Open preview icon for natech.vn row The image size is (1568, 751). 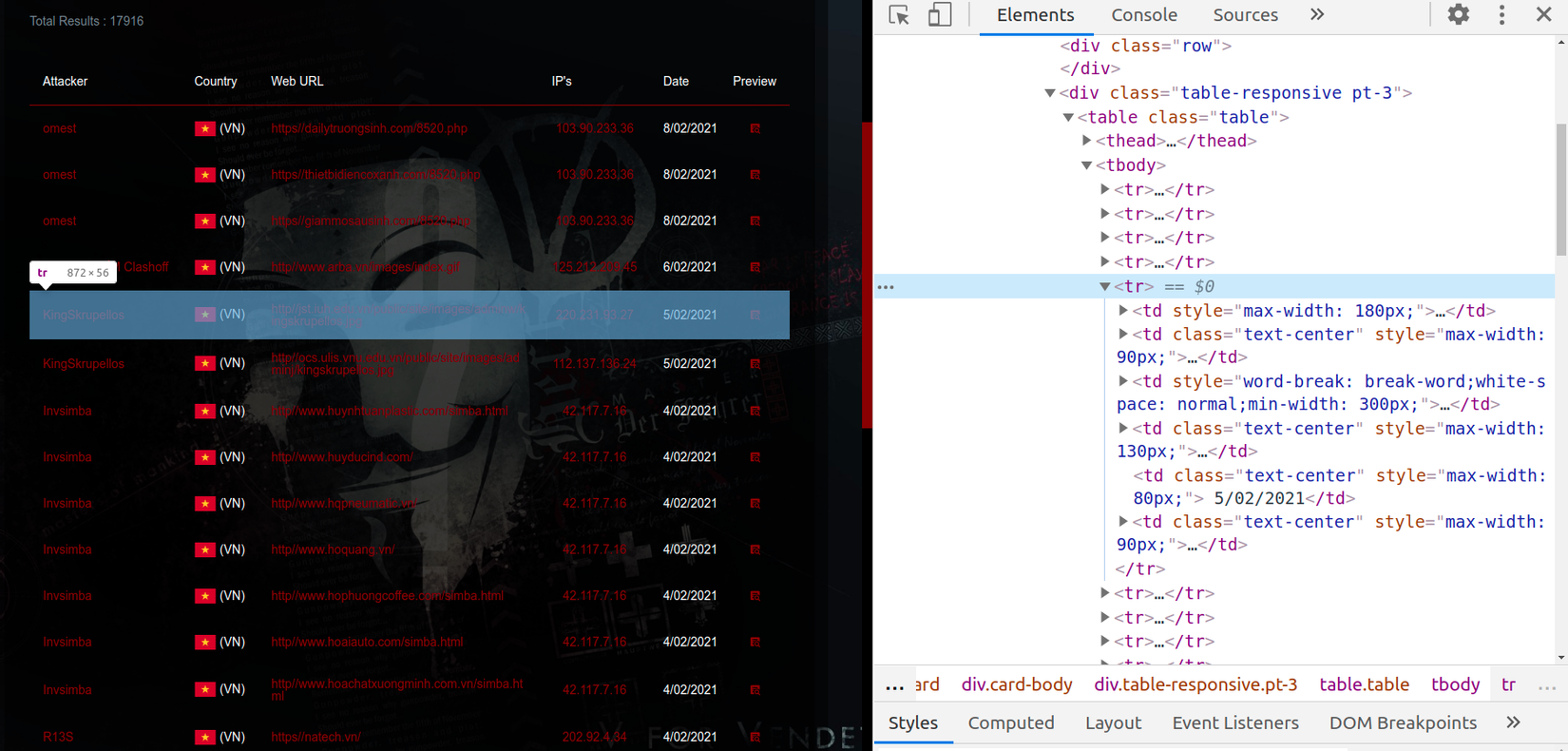(755, 737)
